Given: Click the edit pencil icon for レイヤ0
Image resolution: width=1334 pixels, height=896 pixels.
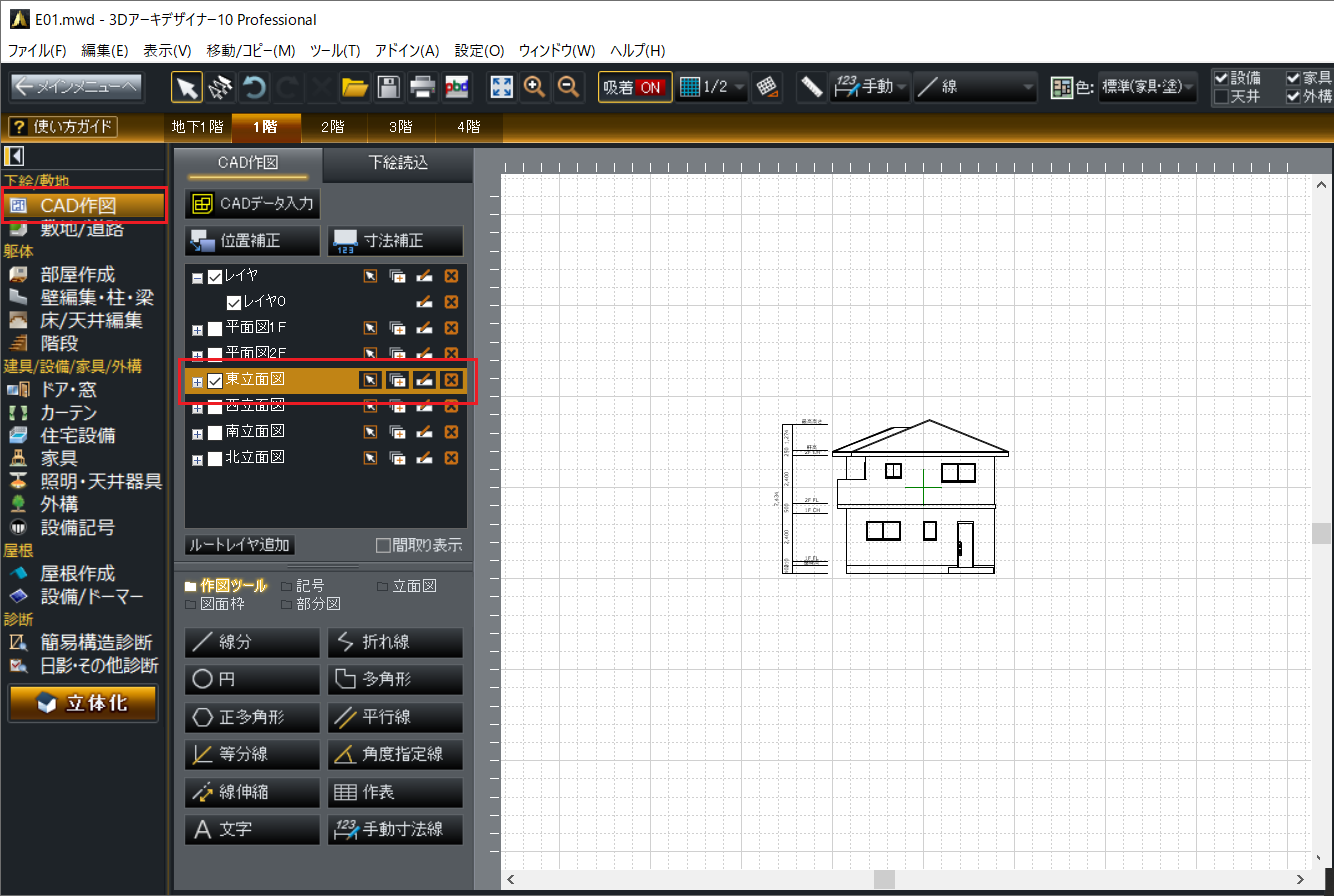Looking at the screenshot, I should coord(424,302).
